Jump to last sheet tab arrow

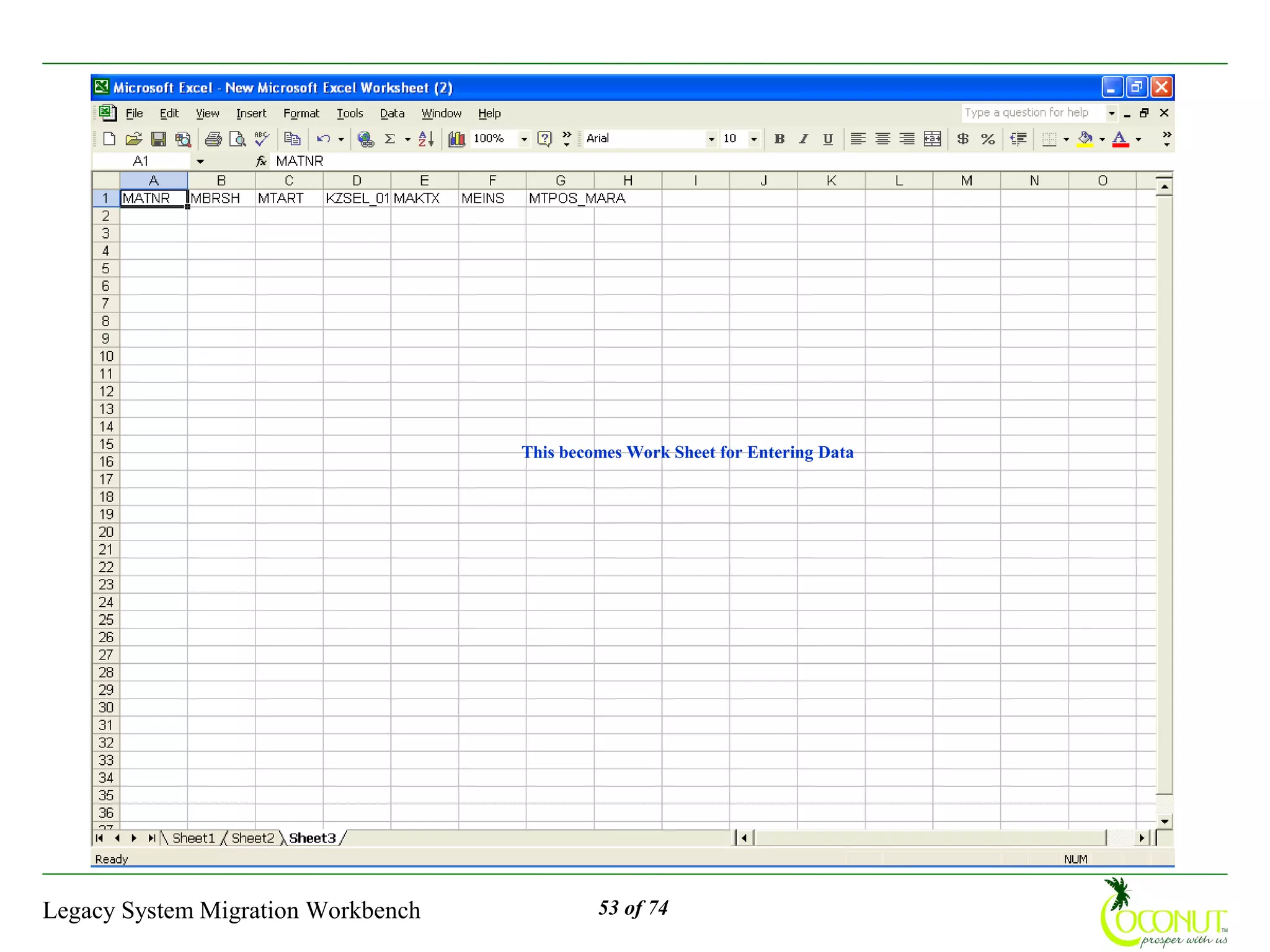click(151, 838)
